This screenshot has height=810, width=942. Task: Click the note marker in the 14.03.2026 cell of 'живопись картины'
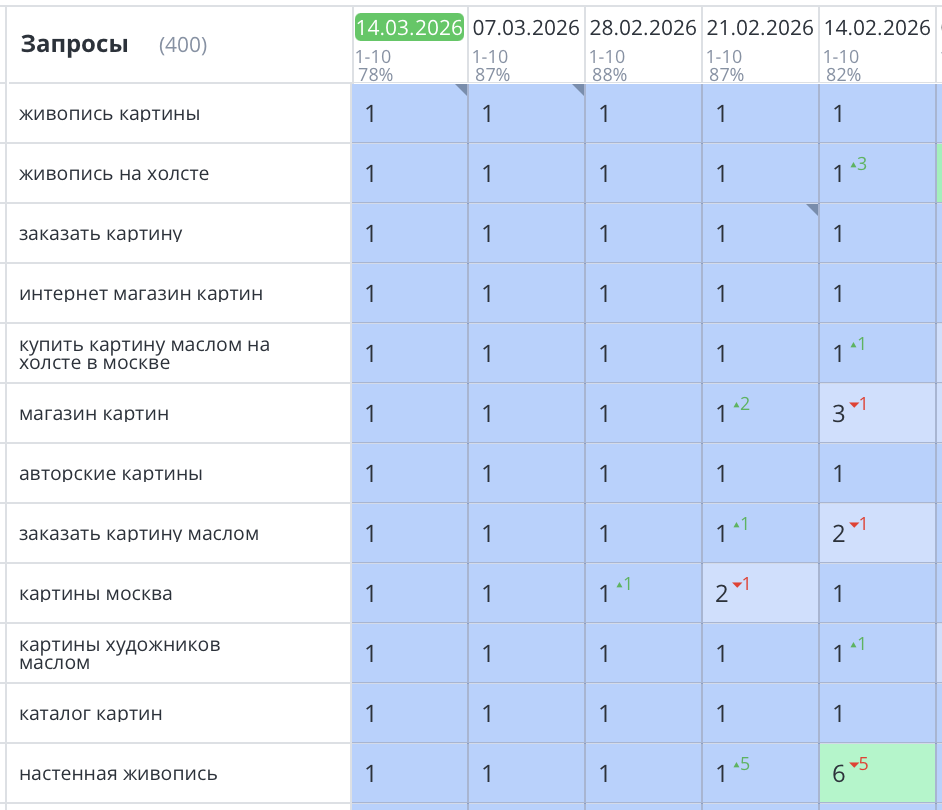point(462,89)
